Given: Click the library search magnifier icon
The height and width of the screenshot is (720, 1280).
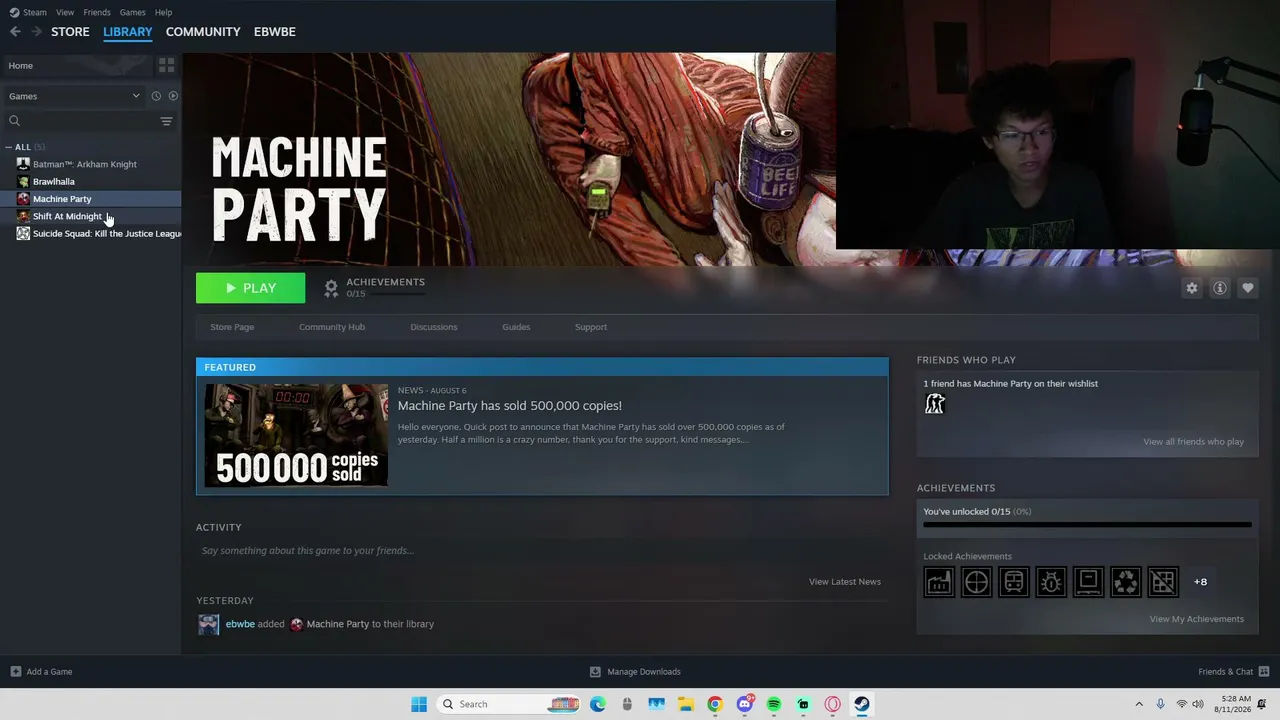Looking at the screenshot, I should 14,121.
